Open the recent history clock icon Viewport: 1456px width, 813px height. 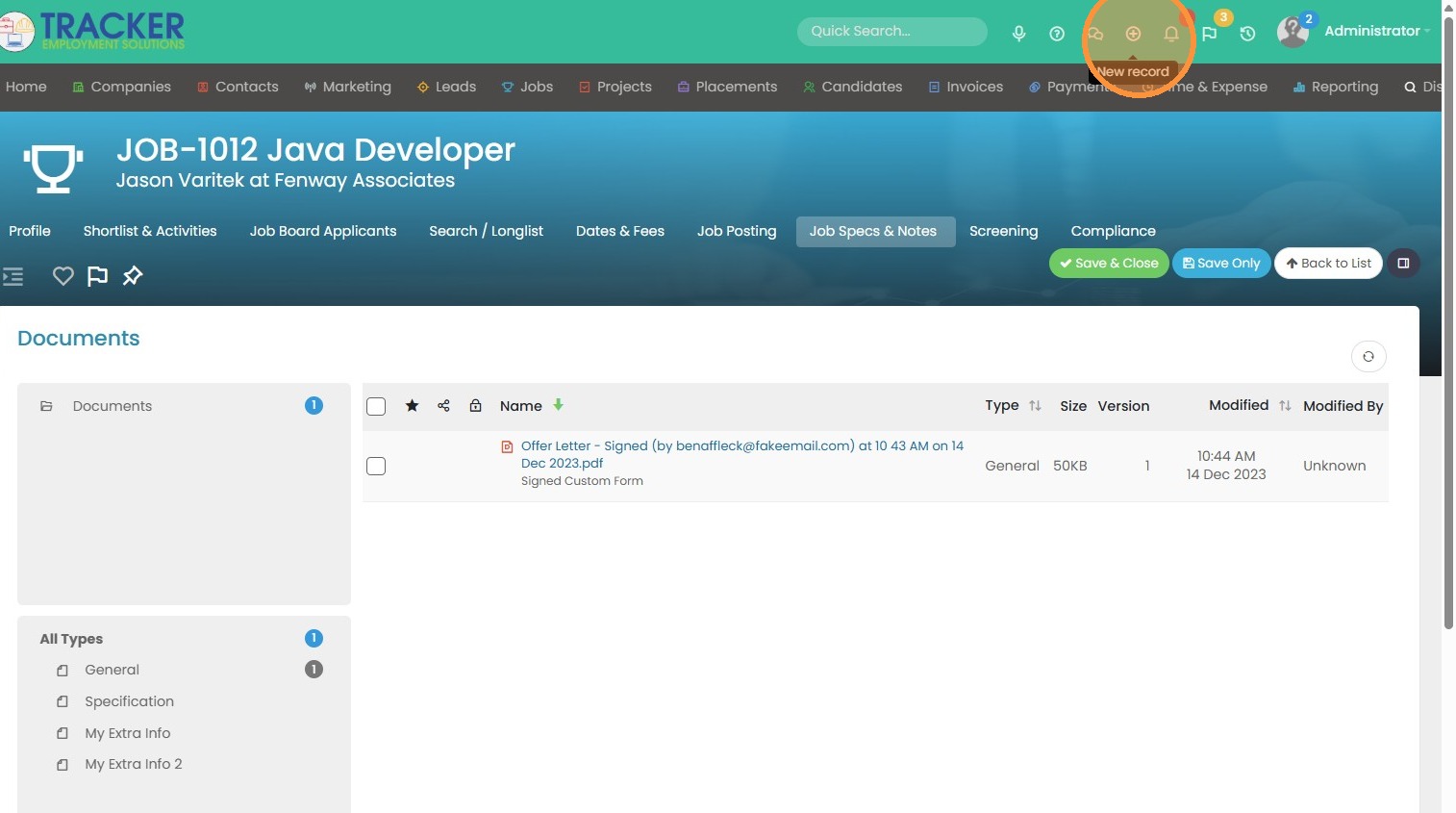click(1247, 34)
